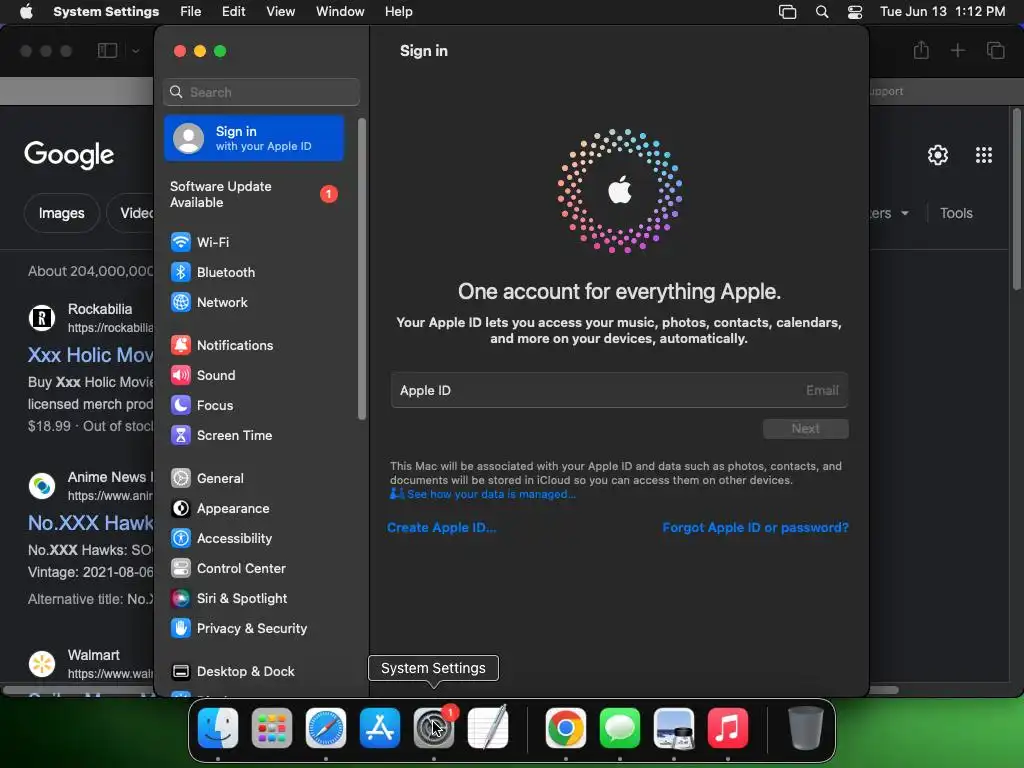The width and height of the screenshot is (1024, 768).
Task: Show Safari tab overview
Action: [x=996, y=50]
